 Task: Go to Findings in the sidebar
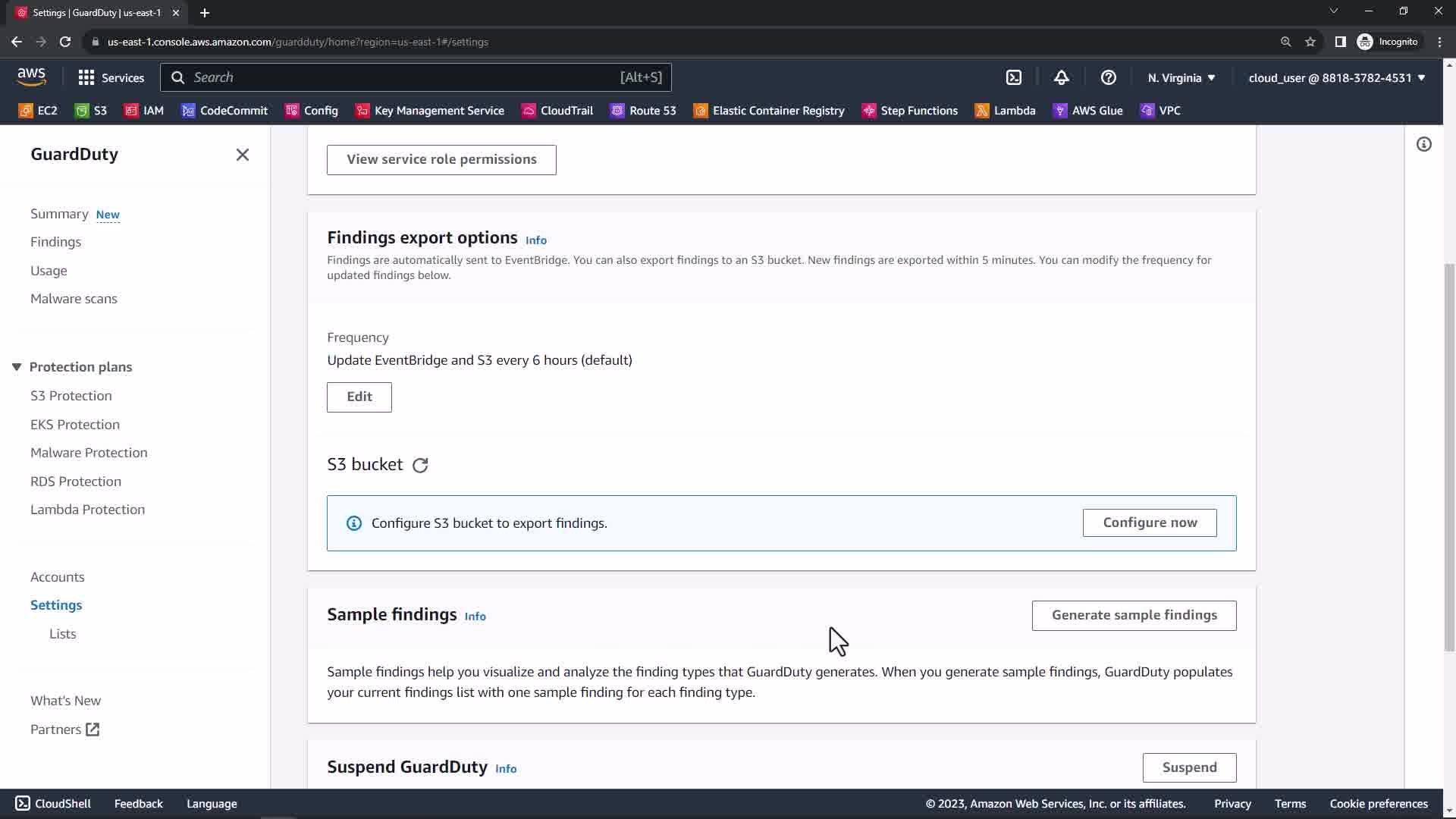click(55, 242)
